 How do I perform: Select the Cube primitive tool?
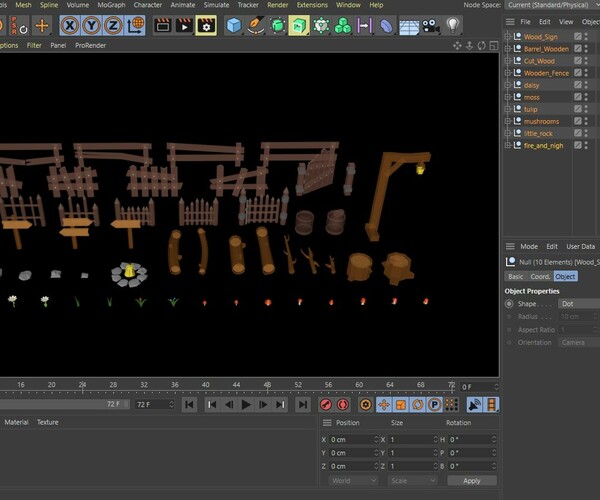[234, 25]
